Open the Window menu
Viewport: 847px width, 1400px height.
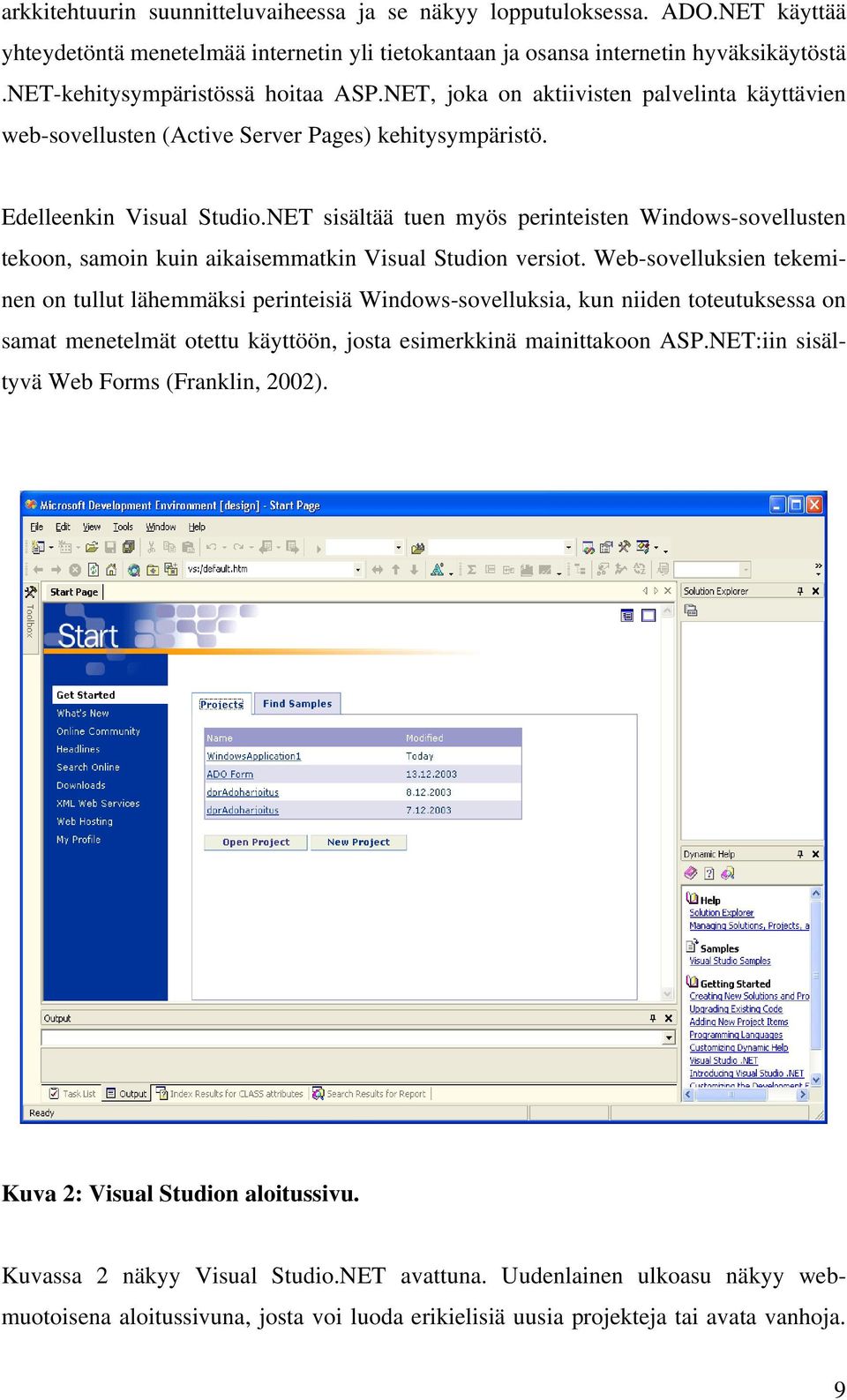coord(161,527)
